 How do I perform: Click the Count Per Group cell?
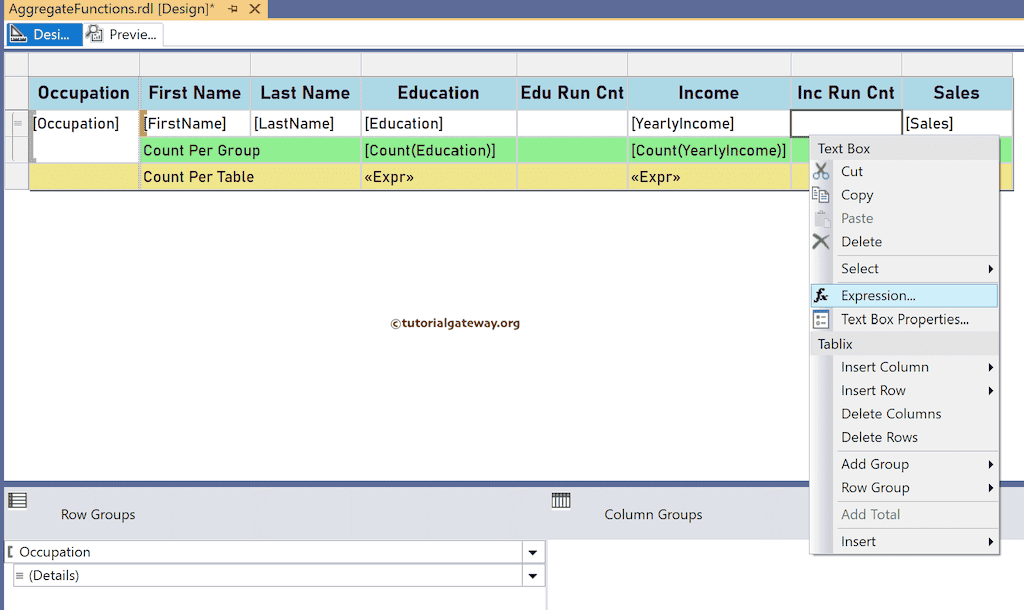pos(250,150)
